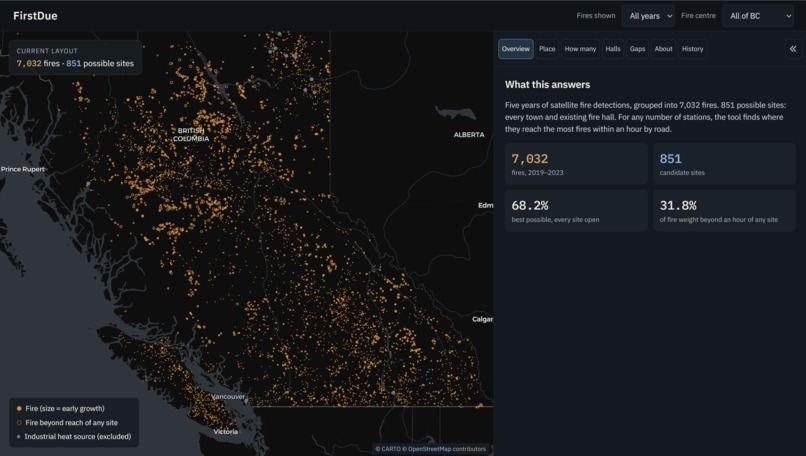Click the ALBERTA map label
This screenshot has width=806, height=456.
(x=469, y=135)
